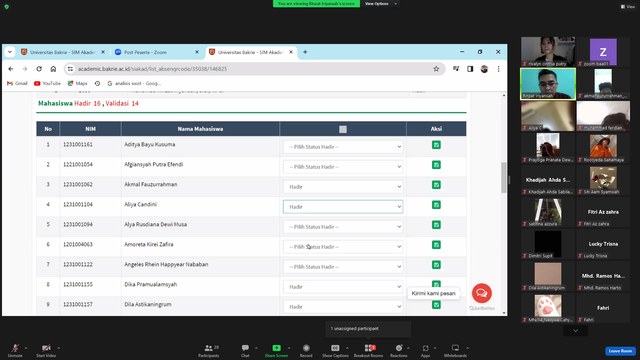The width and height of the screenshot is (640, 360).
Task: Open Chrome three-dot menu
Action: [498, 69]
